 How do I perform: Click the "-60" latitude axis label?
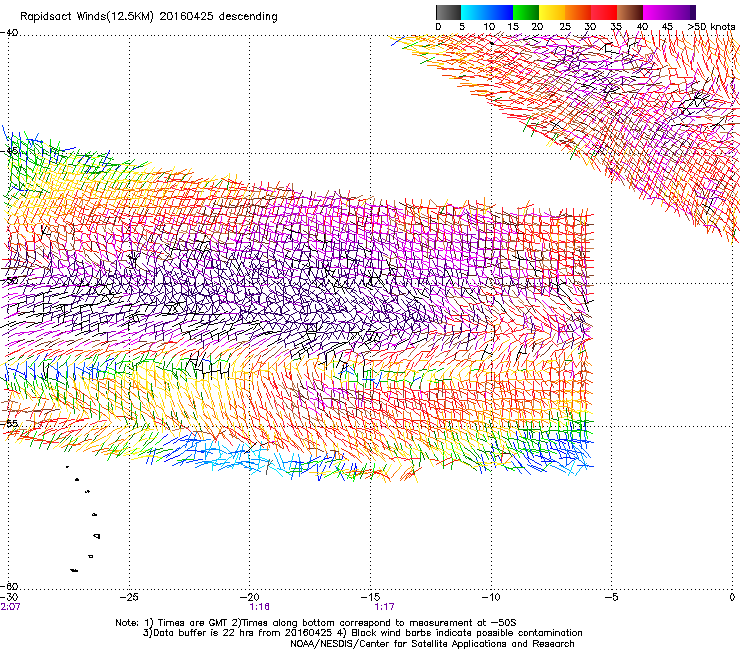pos(9,586)
